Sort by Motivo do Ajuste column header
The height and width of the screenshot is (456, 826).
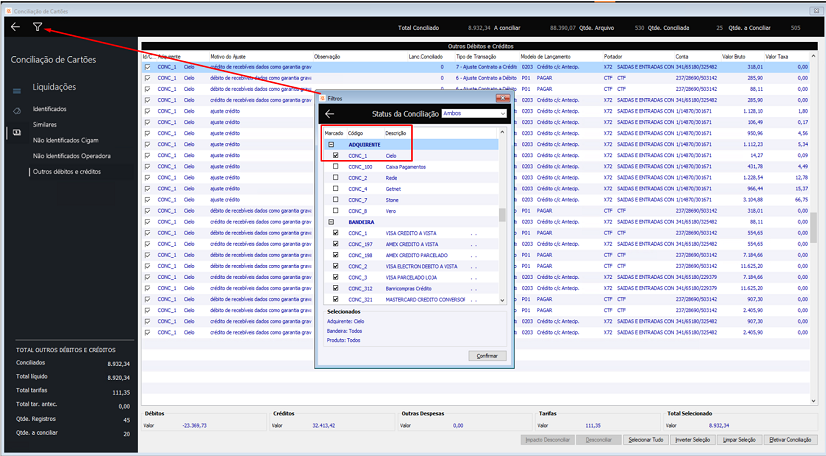228,56
